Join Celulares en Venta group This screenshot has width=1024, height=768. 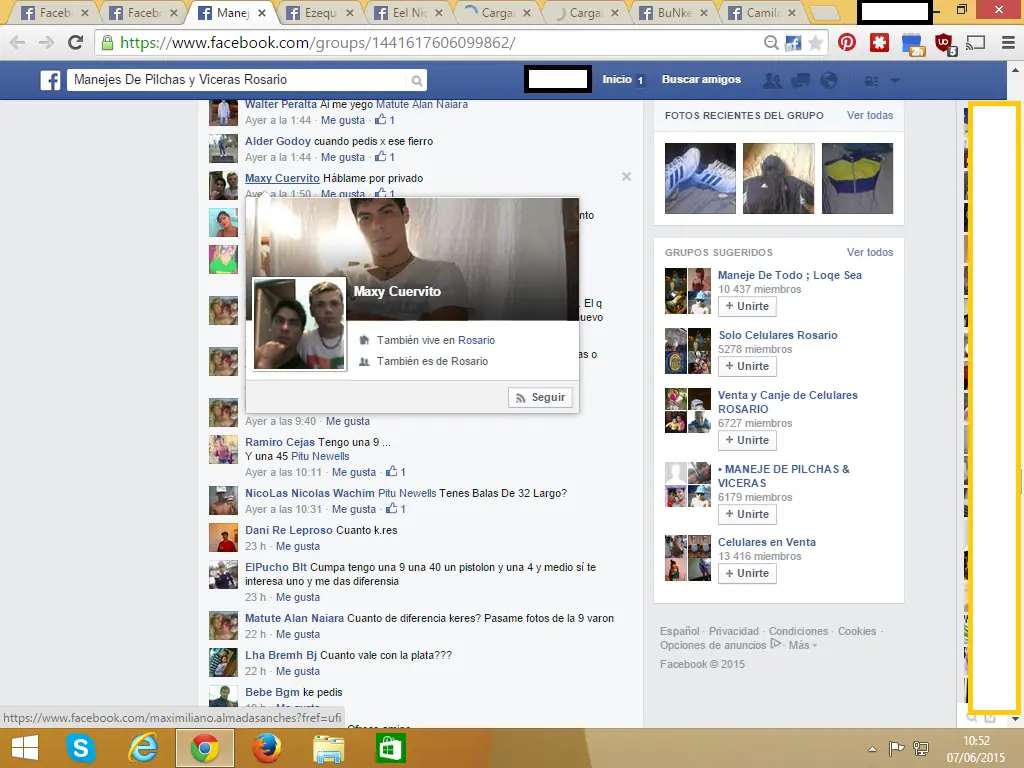pyautogui.click(x=747, y=573)
